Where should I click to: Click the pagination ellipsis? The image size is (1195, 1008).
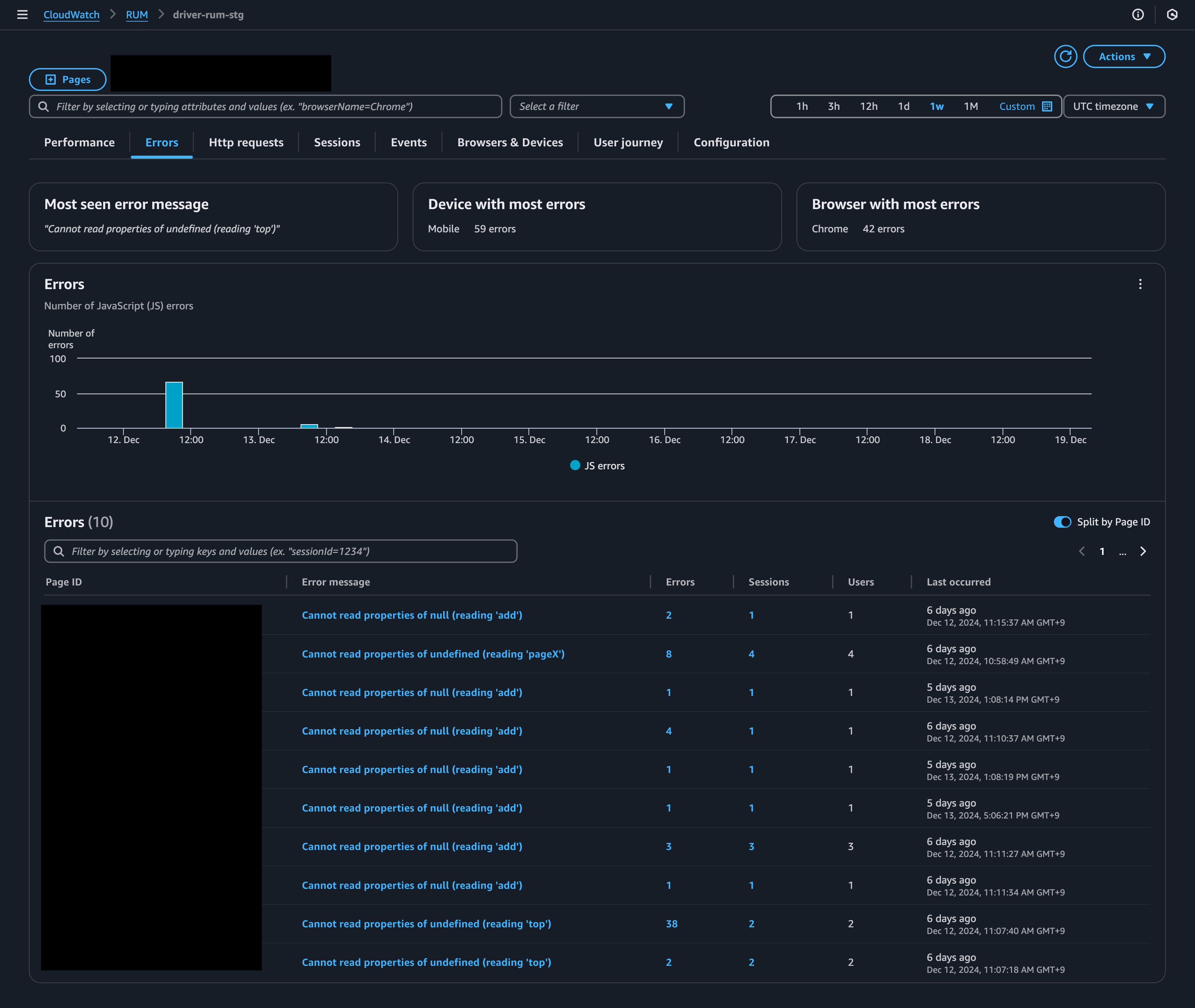pos(1122,552)
